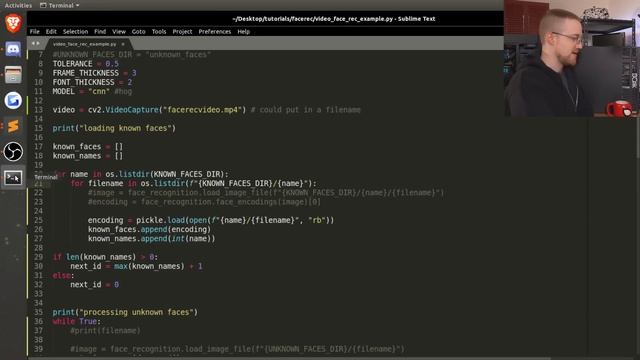Screen dimensions: 640x360
Task: Click 'pickle.load' on line 25
Action: pyautogui.click(x=160, y=220)
